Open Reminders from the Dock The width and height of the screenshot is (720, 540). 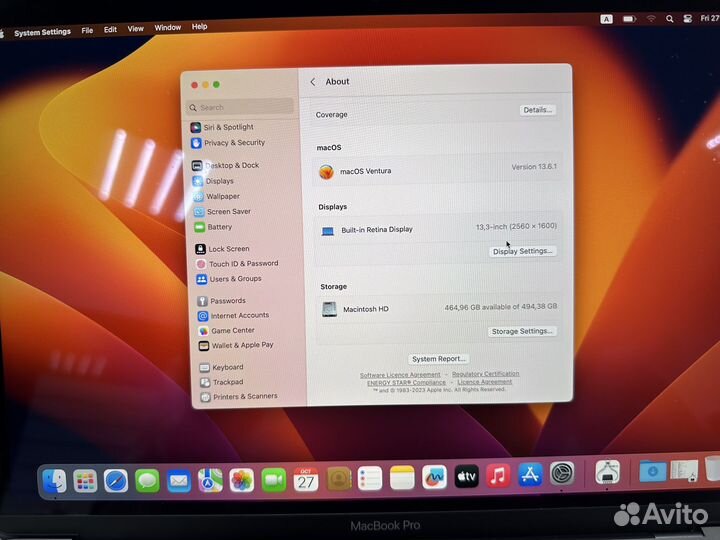370,478
